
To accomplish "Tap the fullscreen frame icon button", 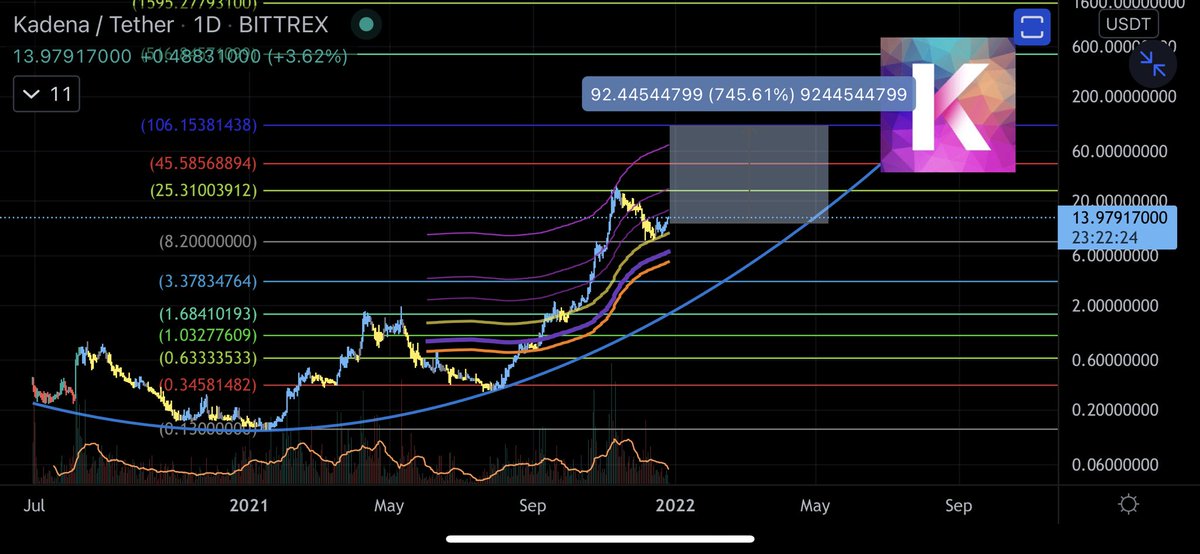I will point(1030,27).
